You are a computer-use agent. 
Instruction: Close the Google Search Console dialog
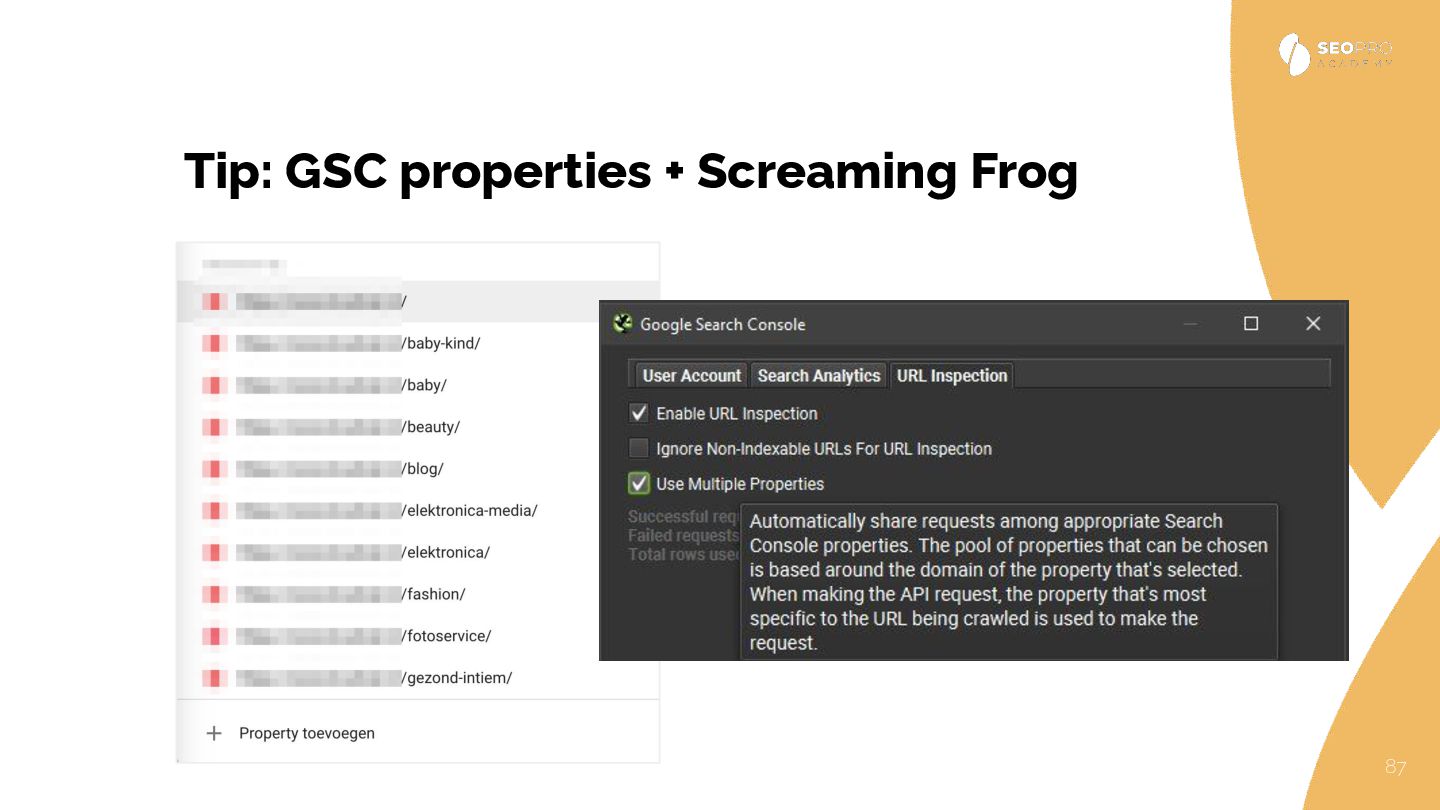coord(1313,324)
